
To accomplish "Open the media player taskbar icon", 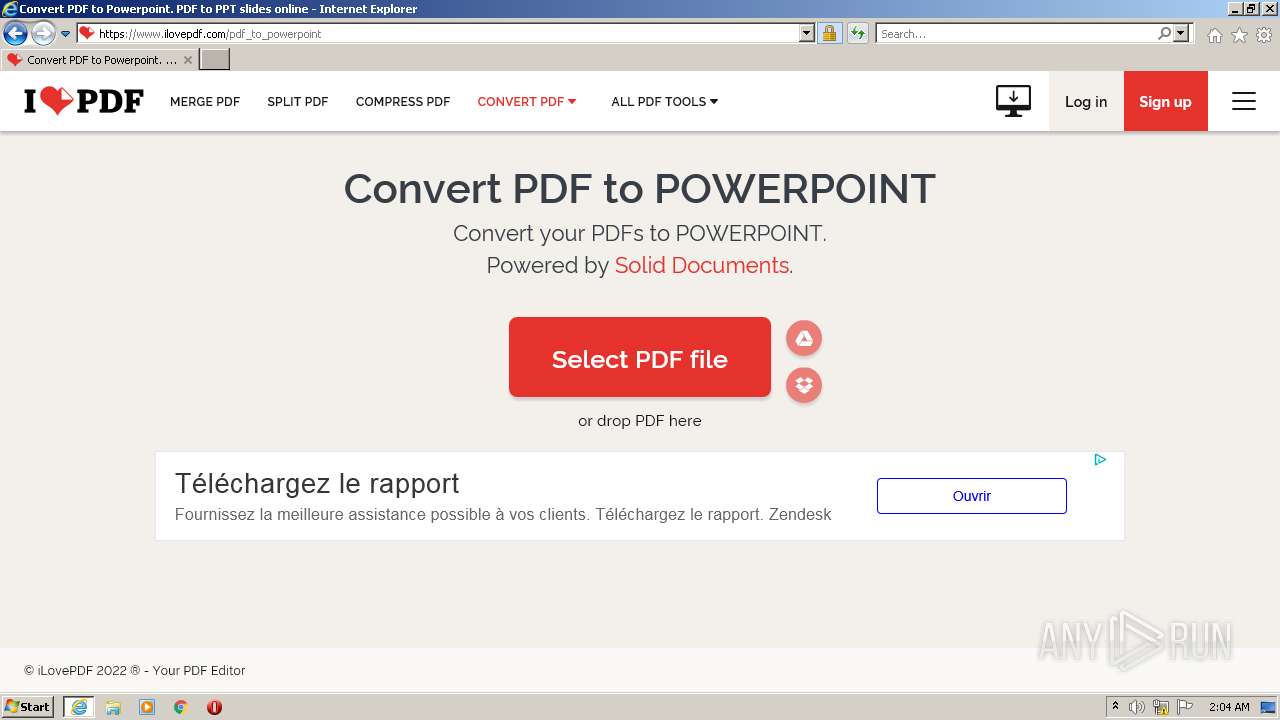I will 147,707.
